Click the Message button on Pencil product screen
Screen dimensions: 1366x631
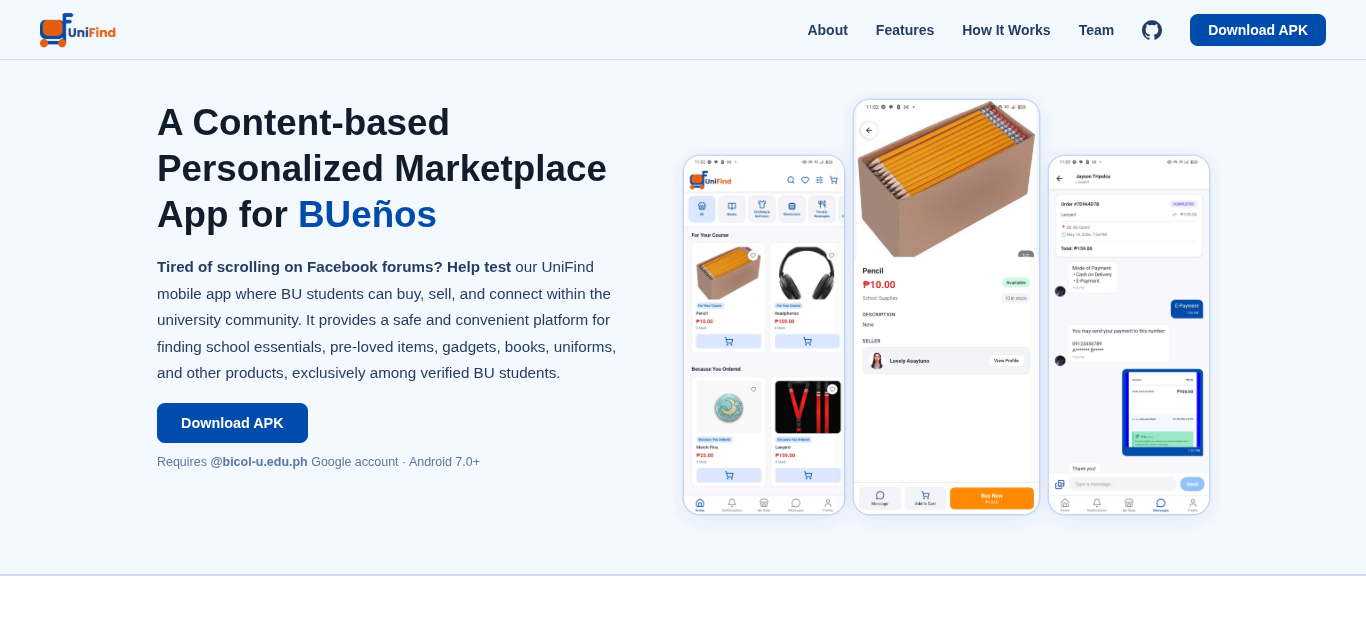880,498
